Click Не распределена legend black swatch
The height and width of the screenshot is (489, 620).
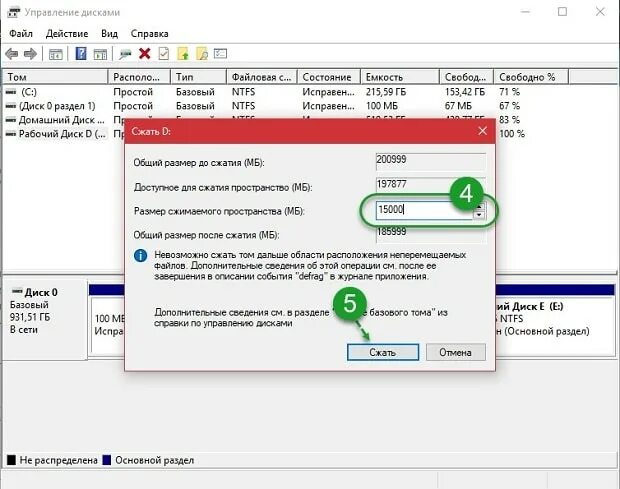pyautogui.click(x=11, y=460)
